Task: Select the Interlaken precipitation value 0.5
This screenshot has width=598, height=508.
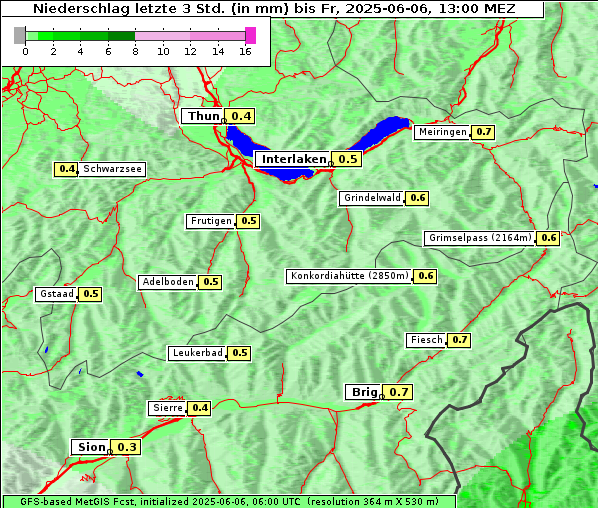Action: 347,159
